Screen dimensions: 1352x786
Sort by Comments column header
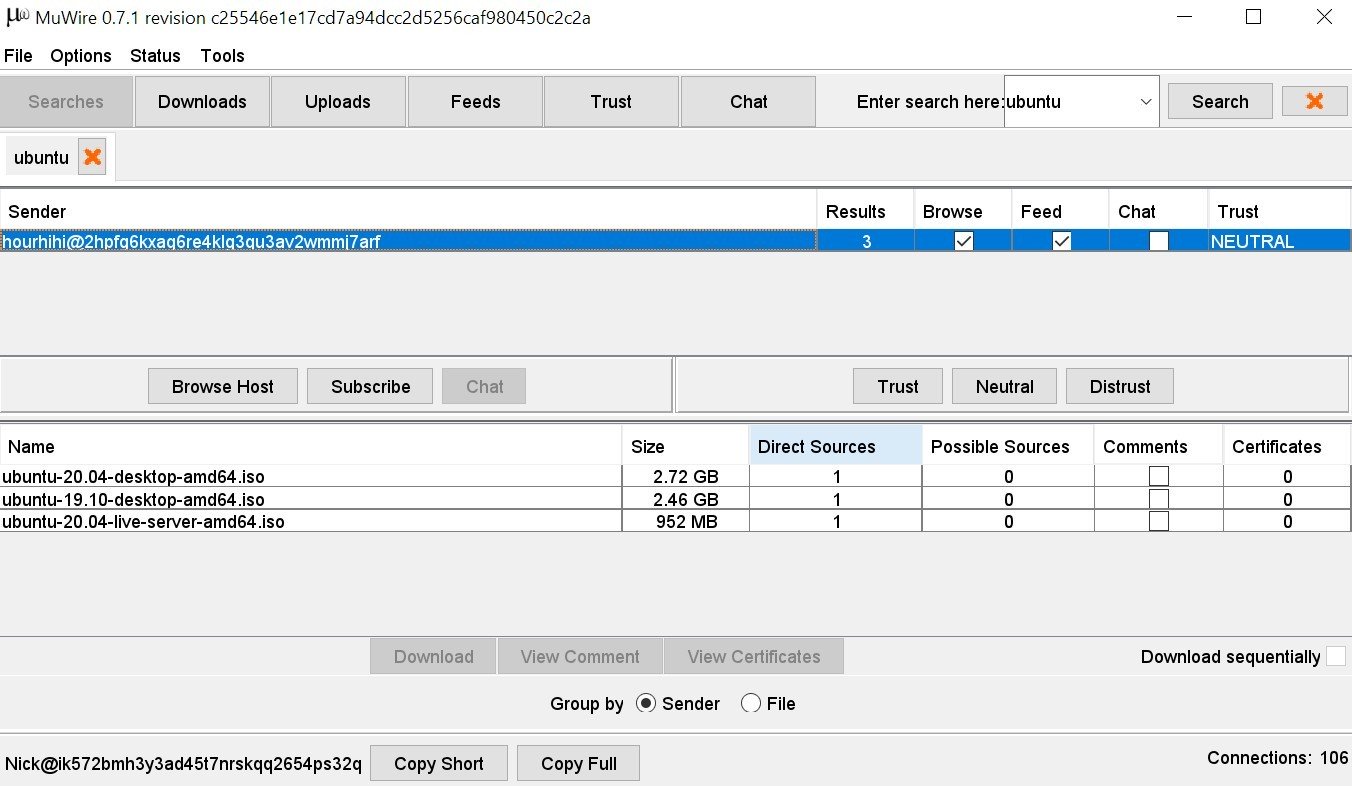[1158, 446]
